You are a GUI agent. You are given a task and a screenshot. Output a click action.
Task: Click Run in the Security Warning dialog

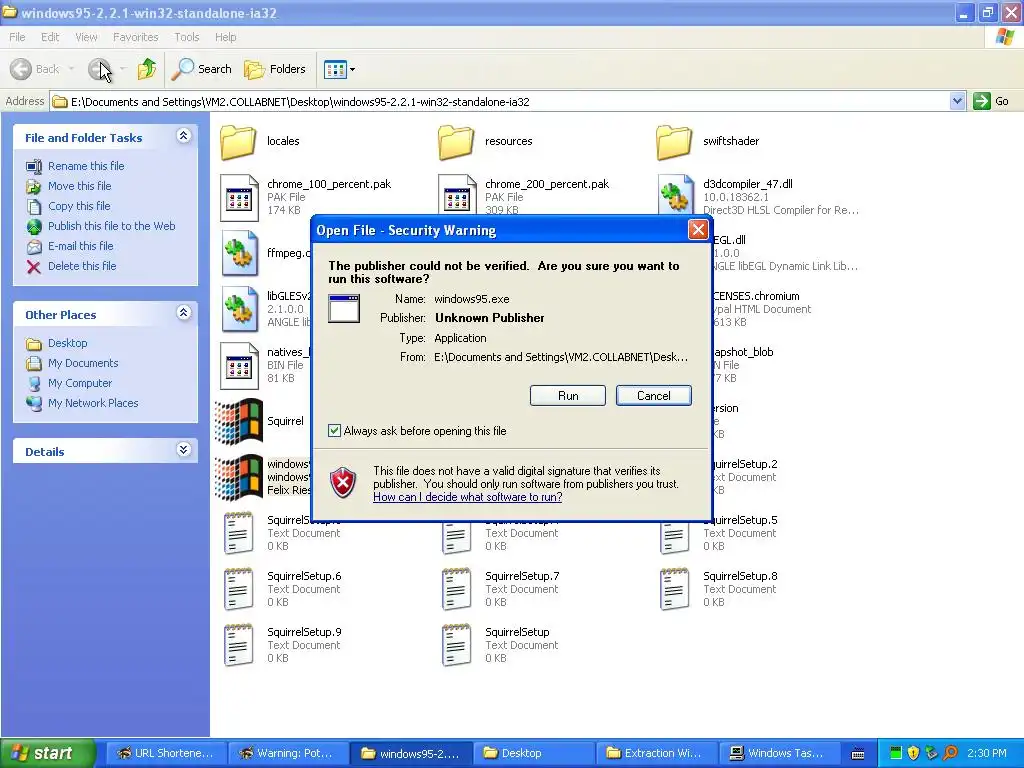click(x=568, y=396)
